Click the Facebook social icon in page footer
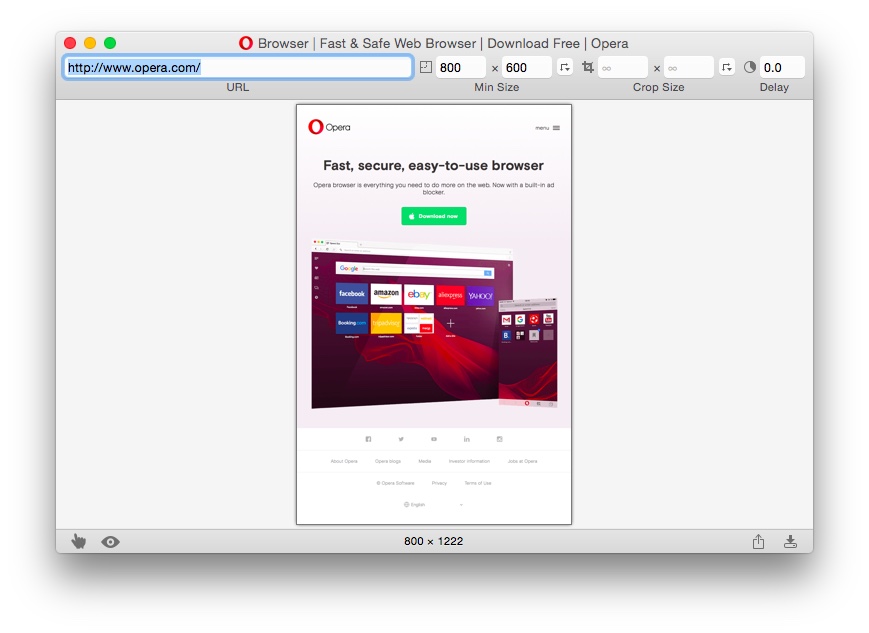 tap(368, 439)
